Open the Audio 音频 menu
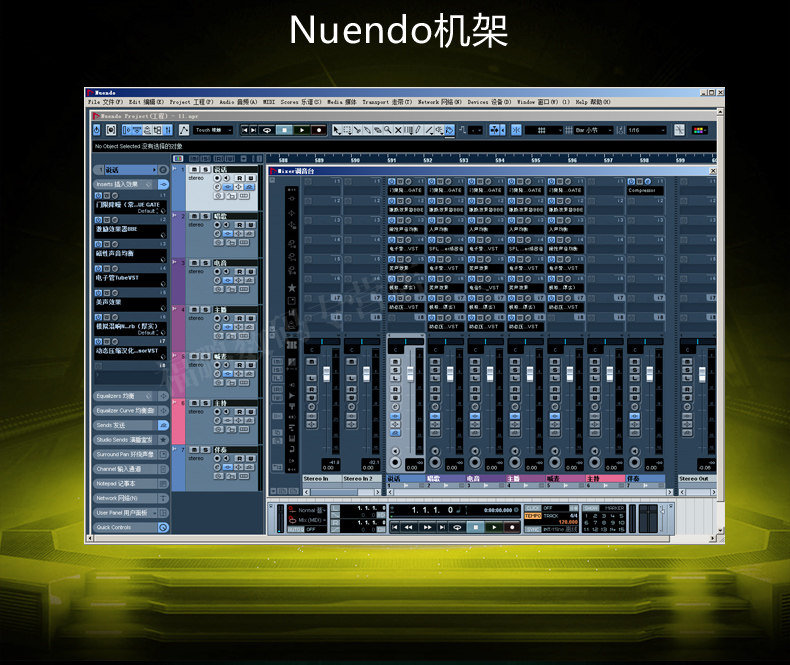 pyautogui.click(x=238, y=102)
